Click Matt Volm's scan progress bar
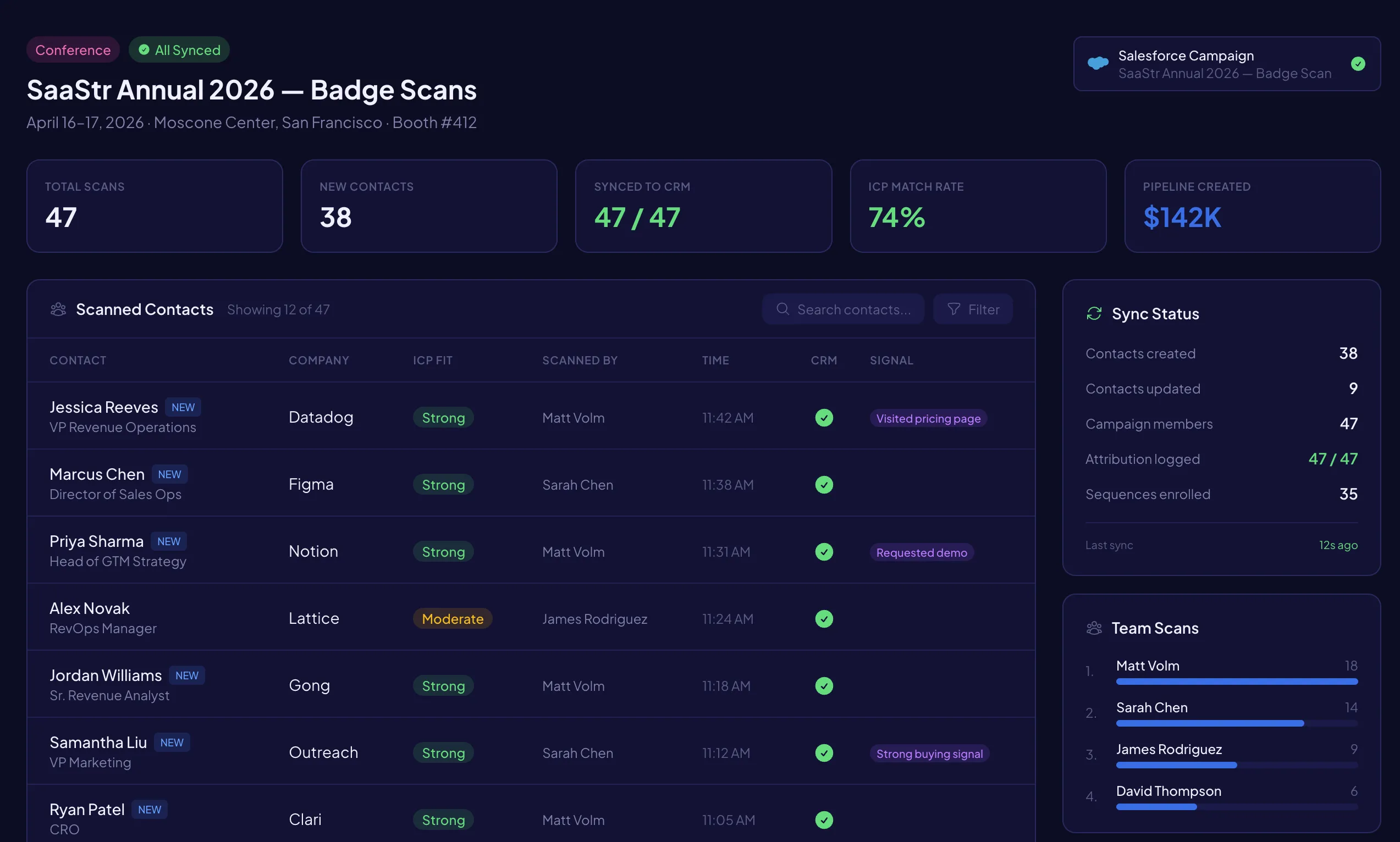 tap(1236, 682)
